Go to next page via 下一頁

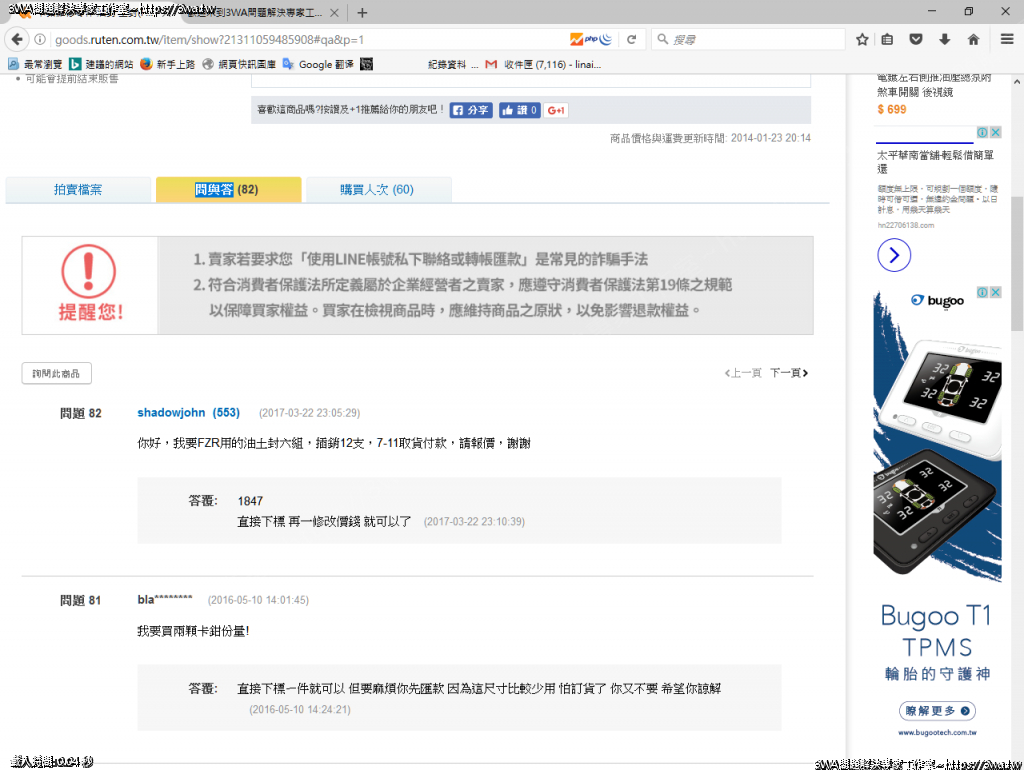pos(788,373)
